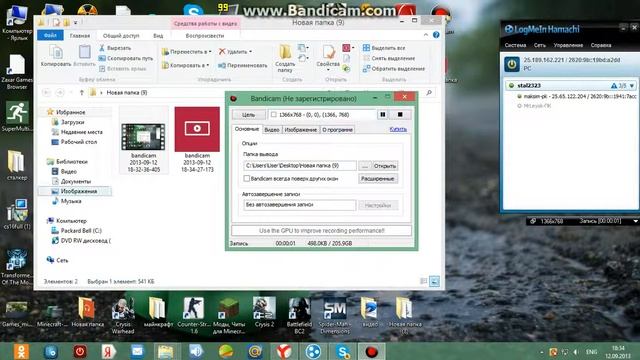Select the maksim-pk peer in Hamachi
The height and width of the screenshot is (360, 640).
(576, 97)
